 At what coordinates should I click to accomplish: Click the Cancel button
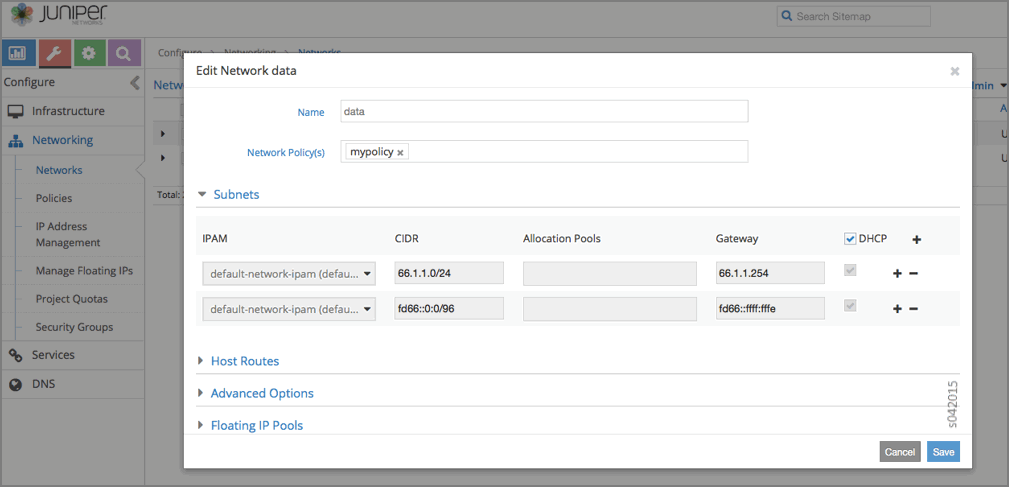tap(900, 452)
